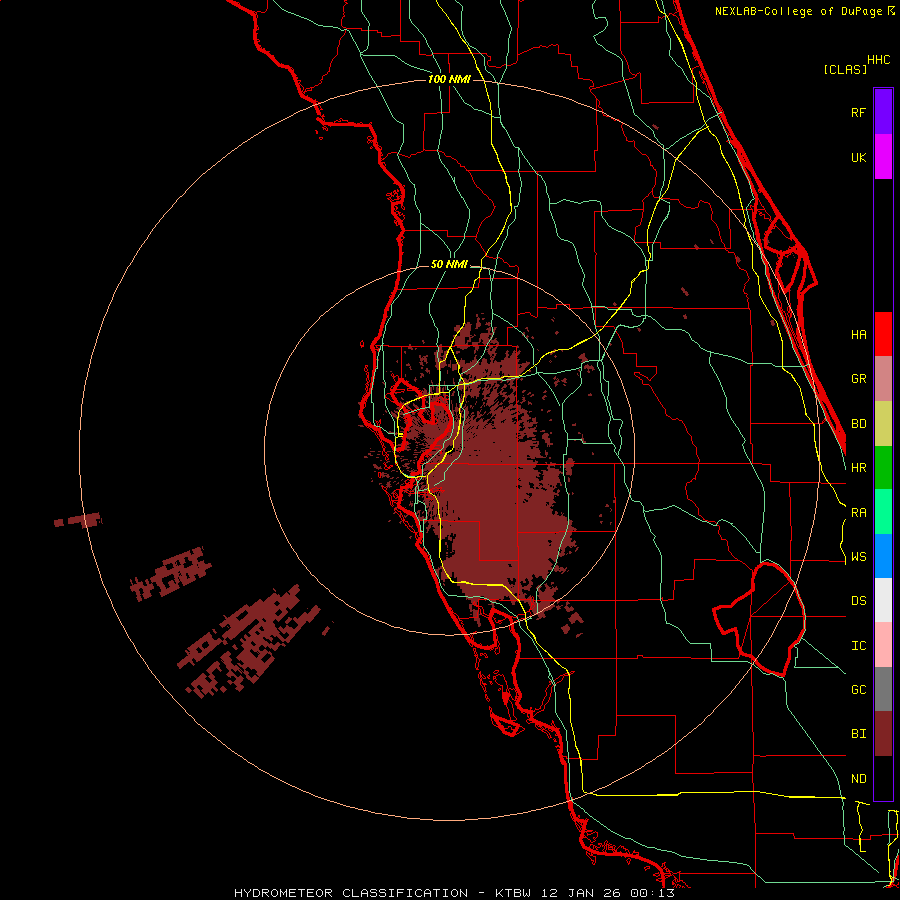Screen dimensions: 900x900
Task: Click the NEXLAB-College of DuPage credit text
Action: [799, 11]
